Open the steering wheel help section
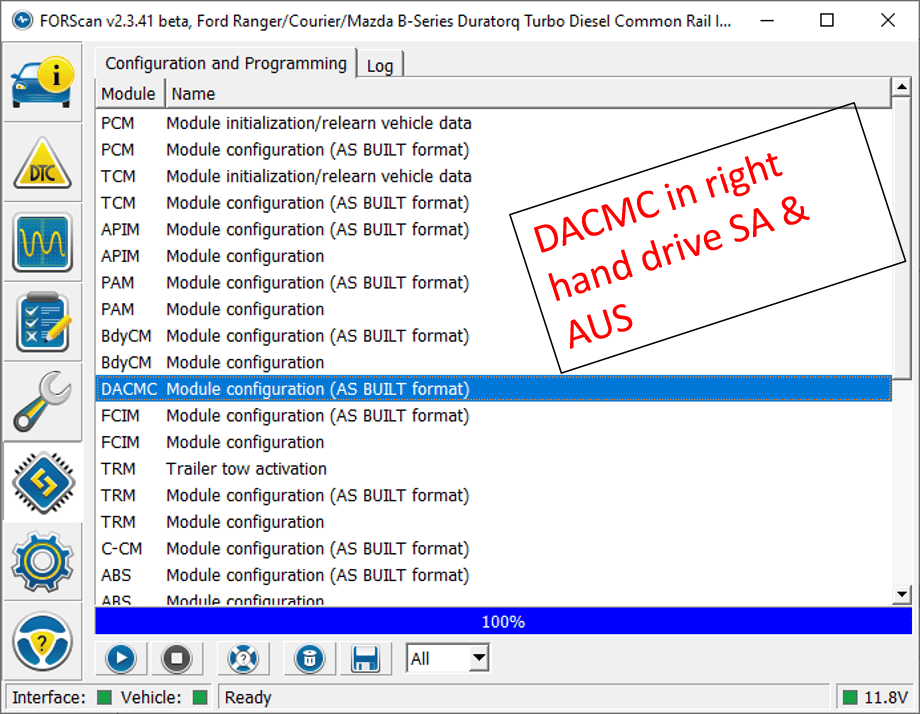Image resolution: width=920 pixels, height=714 pixels. (43, 641)
